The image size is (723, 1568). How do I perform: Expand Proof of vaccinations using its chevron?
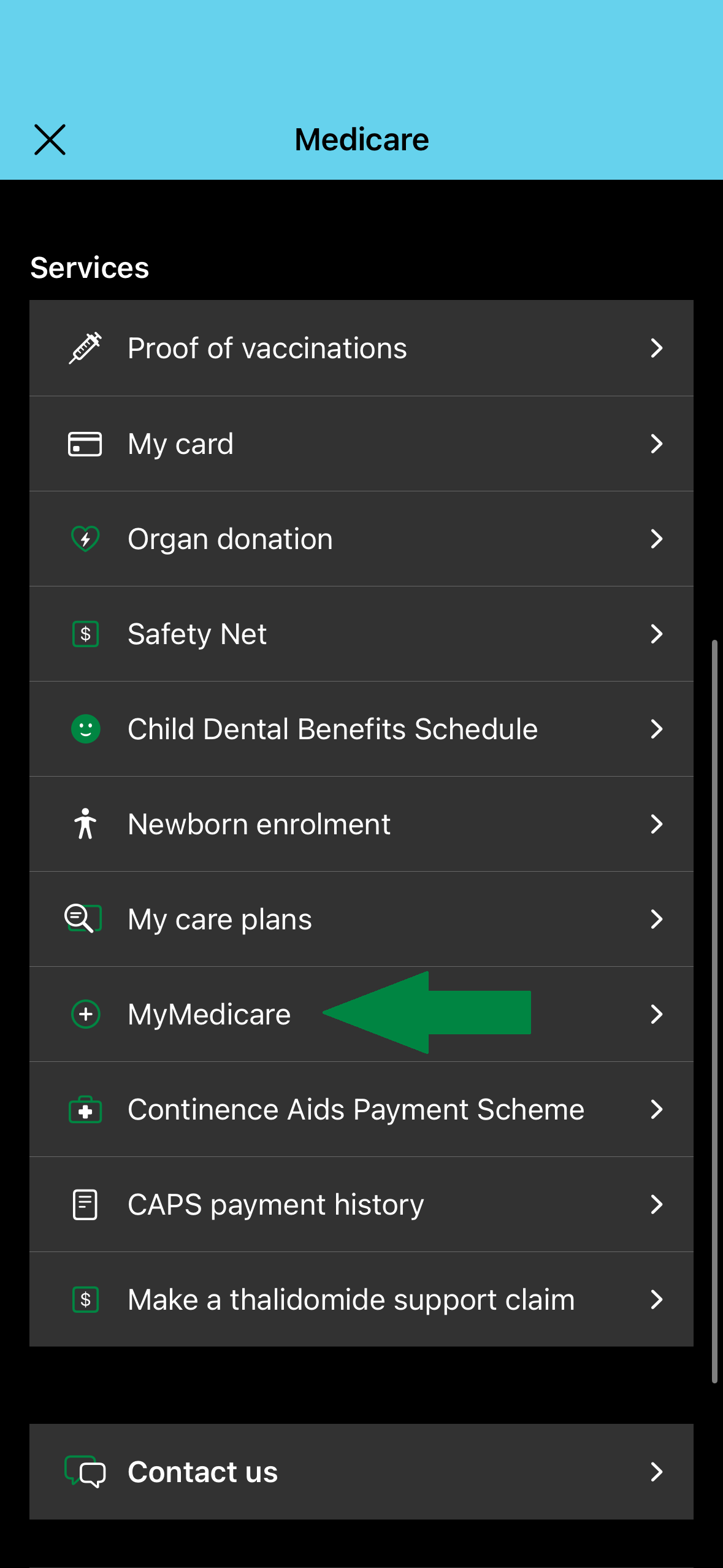point(656,348)
